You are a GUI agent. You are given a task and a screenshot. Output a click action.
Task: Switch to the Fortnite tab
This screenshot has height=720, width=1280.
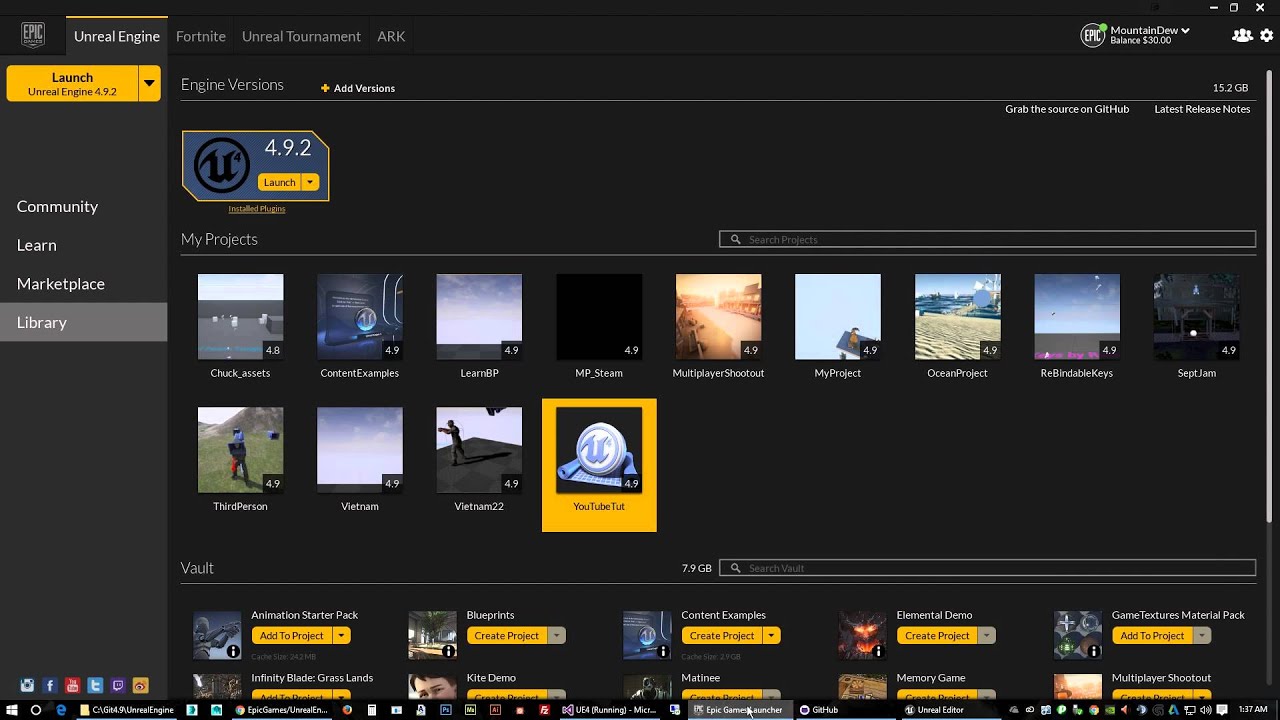(201, 36)
